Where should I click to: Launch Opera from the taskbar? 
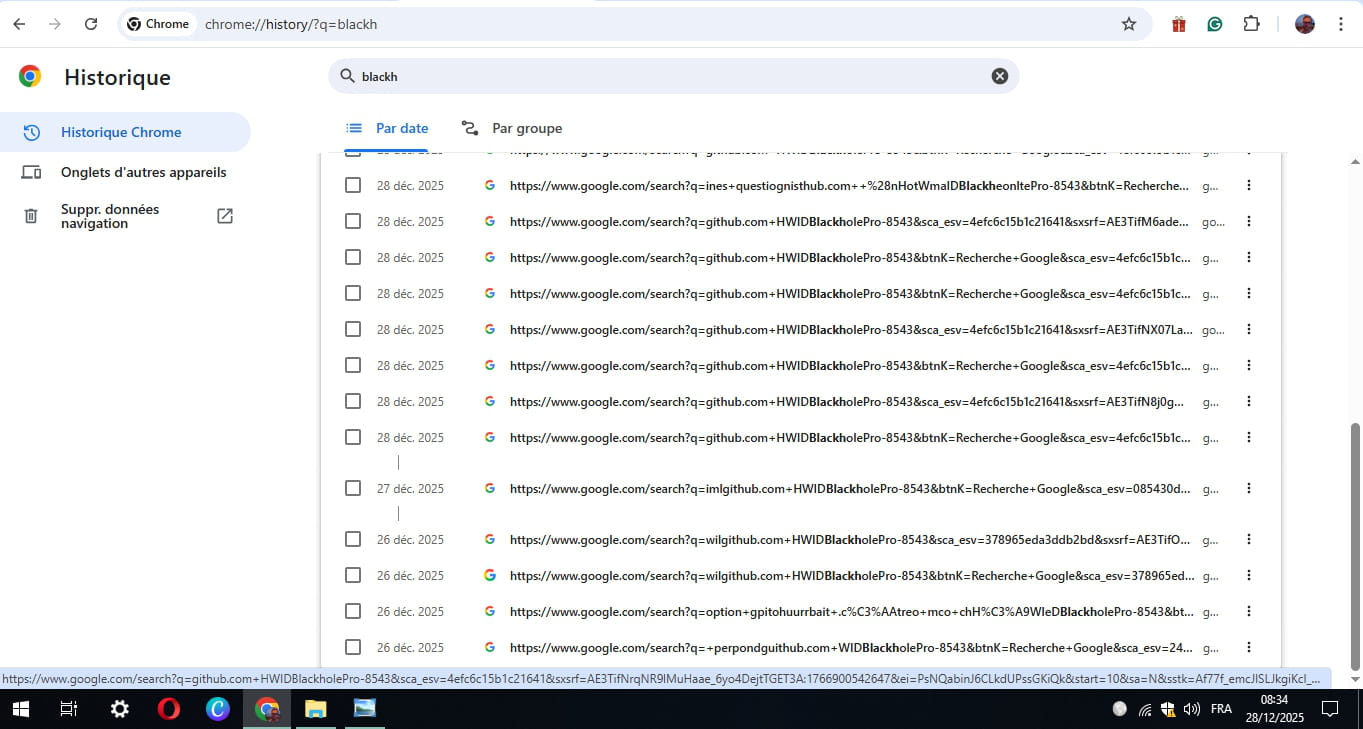click(169, 709)
